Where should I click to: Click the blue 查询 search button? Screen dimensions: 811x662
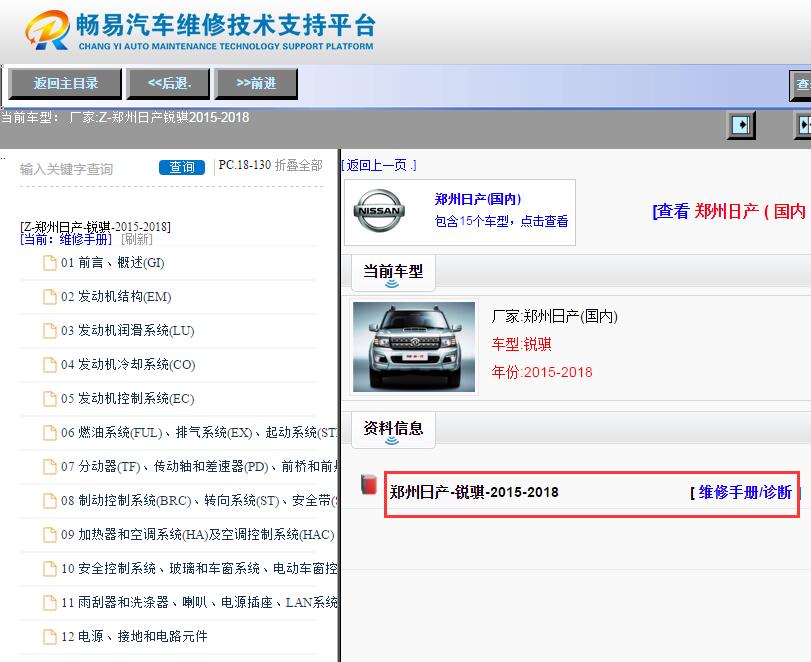pyautogui.click(x=182, y=167)
